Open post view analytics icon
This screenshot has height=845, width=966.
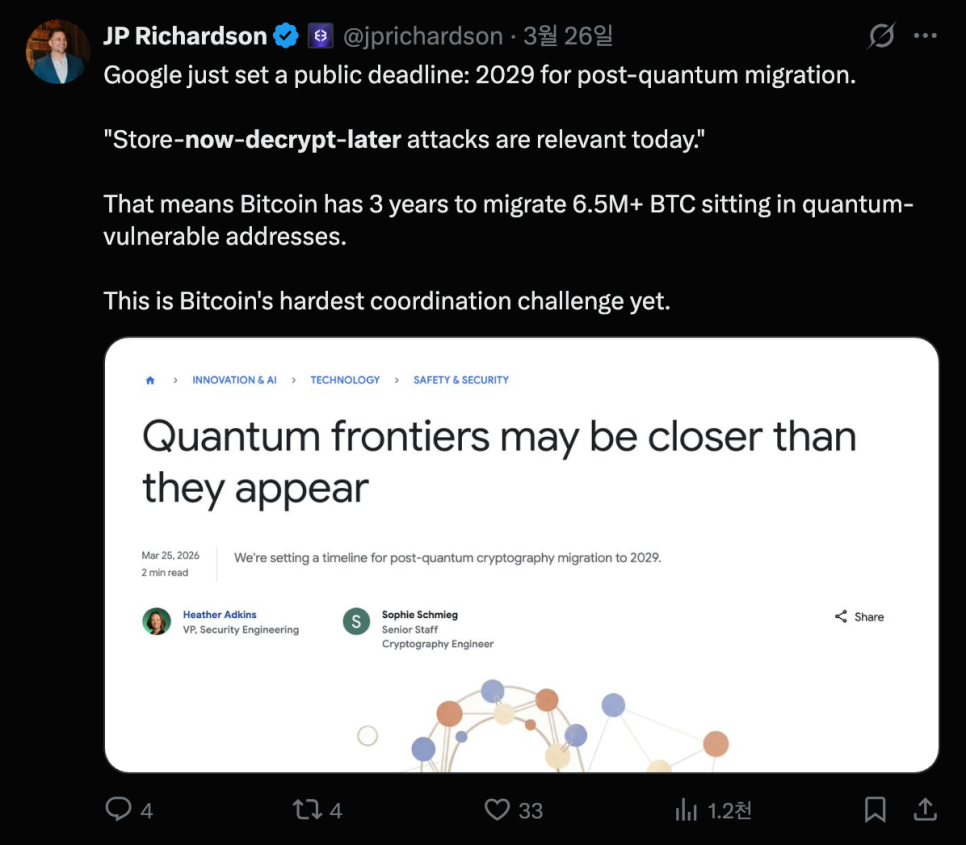(x=686, y=809)
